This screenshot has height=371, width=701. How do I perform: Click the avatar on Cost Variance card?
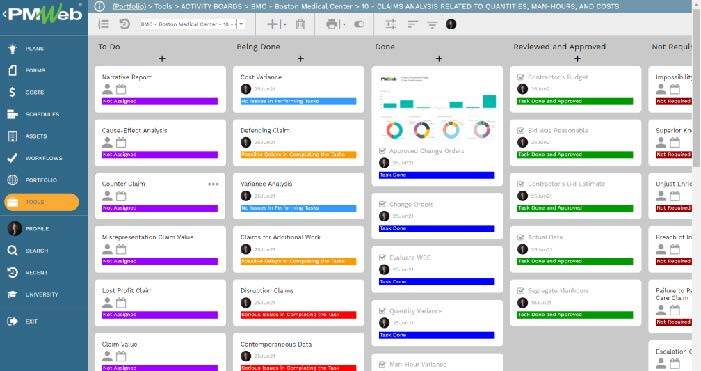pos(246,89)
